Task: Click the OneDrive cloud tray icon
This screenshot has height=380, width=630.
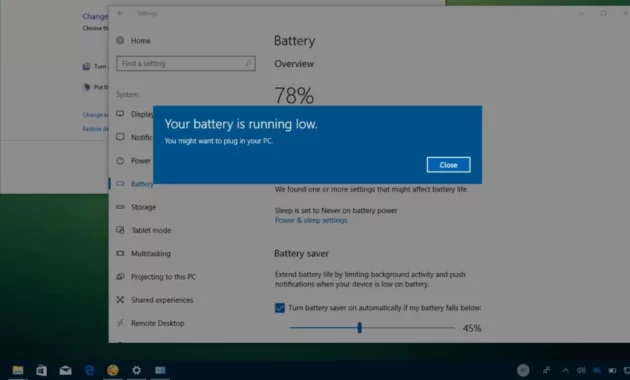Action: 597,370
